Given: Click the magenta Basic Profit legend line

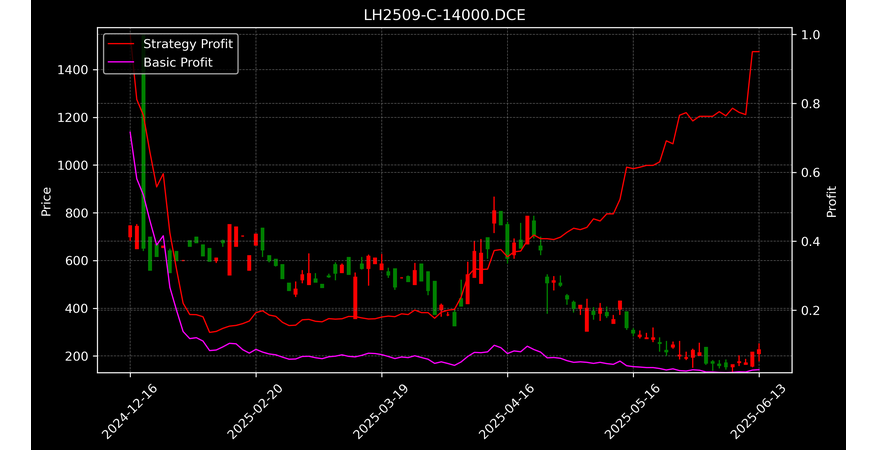Looking at the screenshot, I should click(121, 62).
